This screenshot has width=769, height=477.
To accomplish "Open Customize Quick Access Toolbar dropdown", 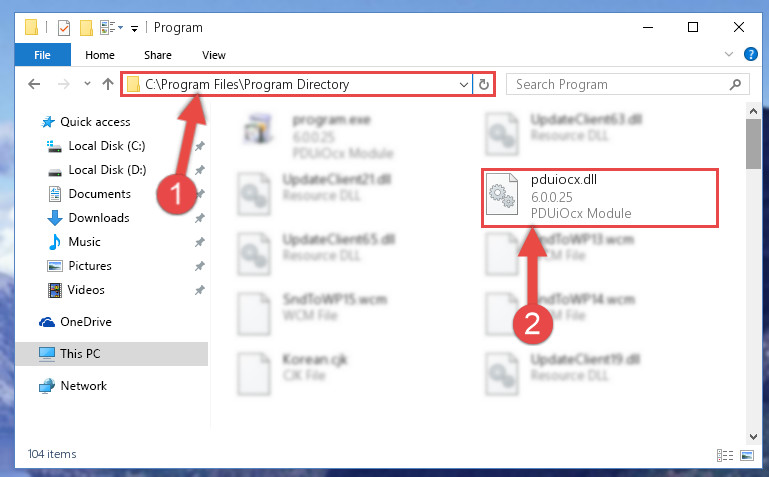I will click(x=134, y=29).
